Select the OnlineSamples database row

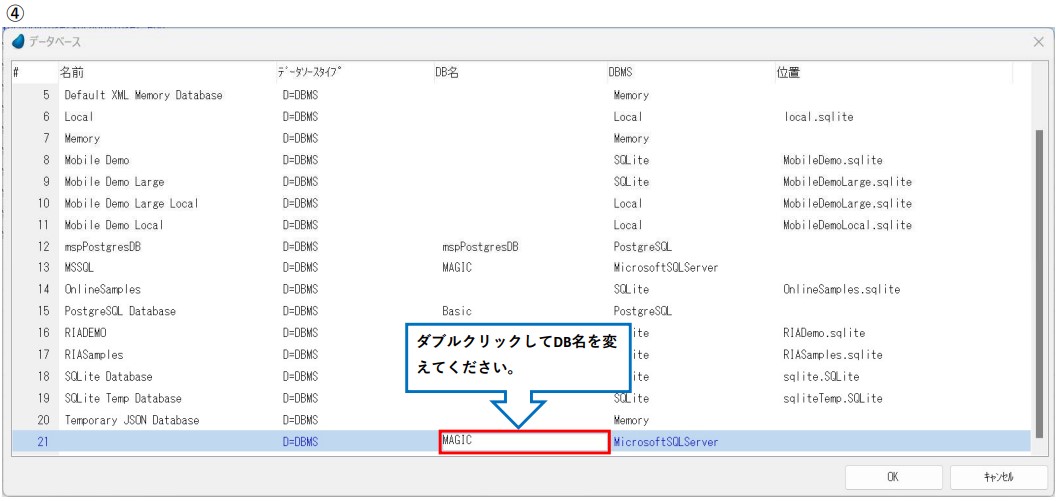(102, 289)
